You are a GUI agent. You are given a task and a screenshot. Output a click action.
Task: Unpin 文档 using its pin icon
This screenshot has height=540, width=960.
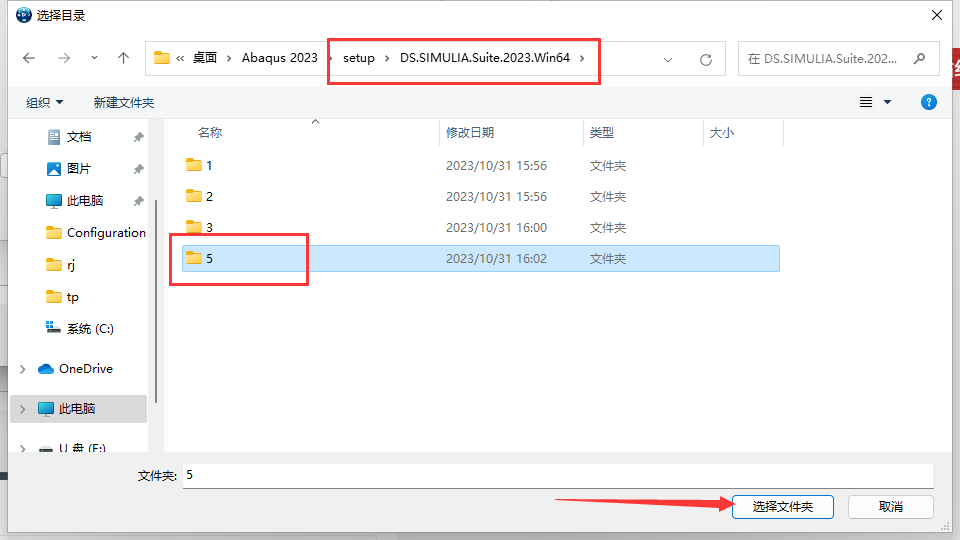[138, 137]
